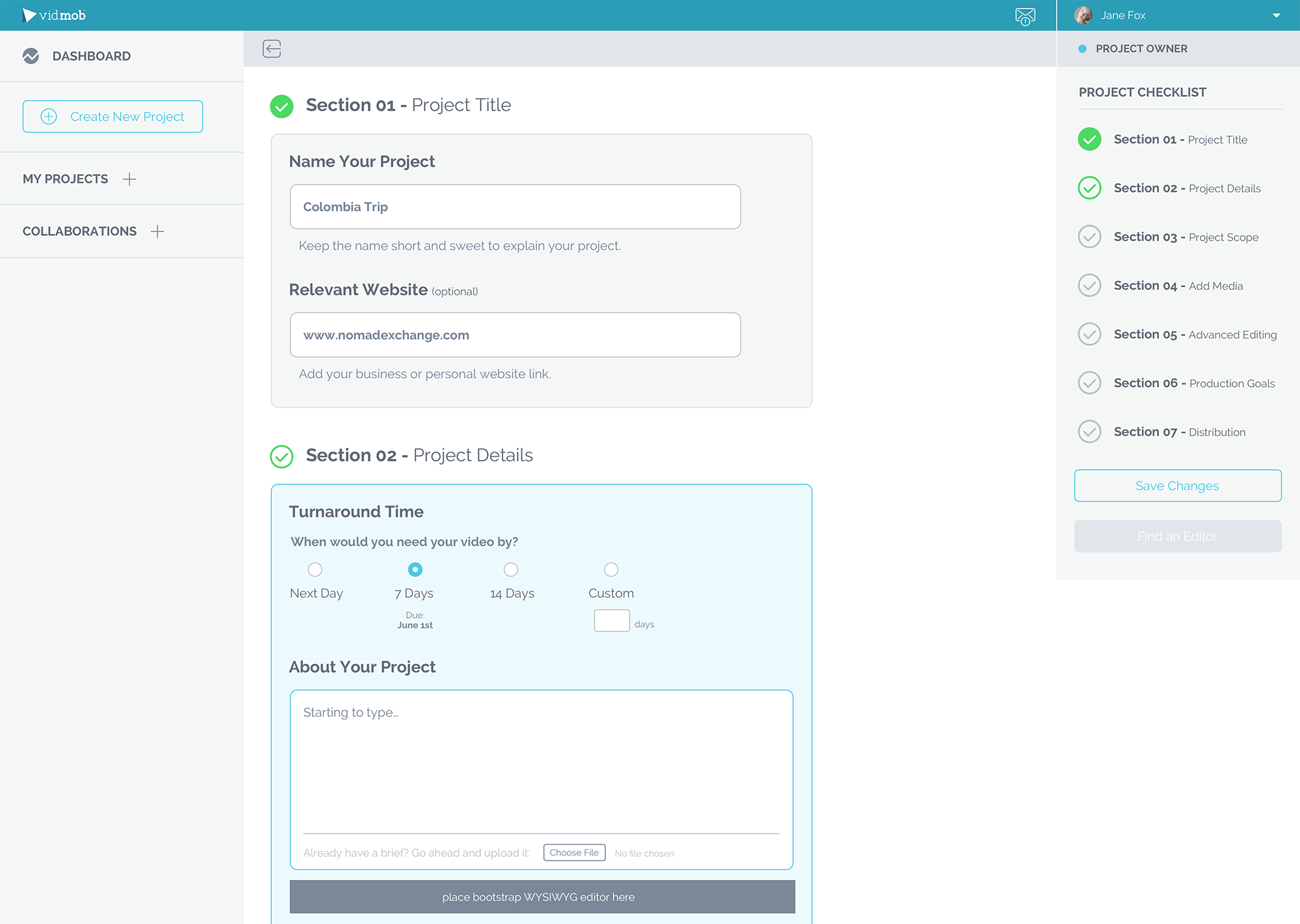
Task: Click the Colombia Trip project name field
Action: tap(515, 207)
